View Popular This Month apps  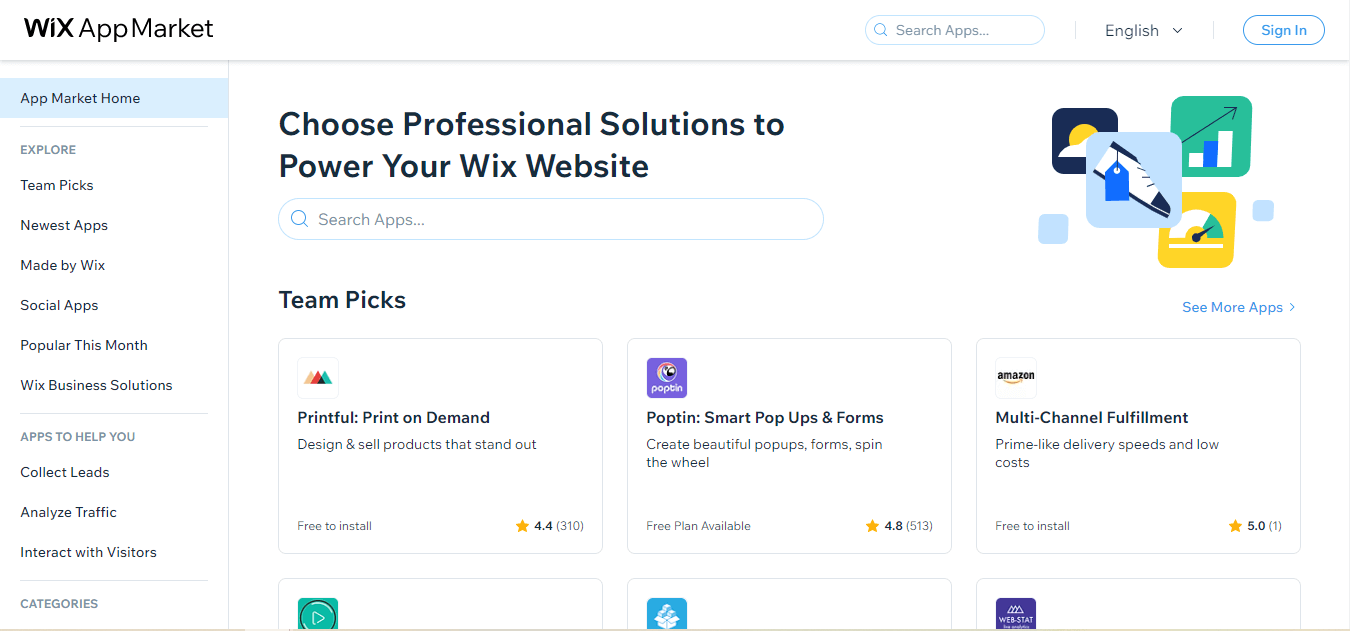[84, 345]
